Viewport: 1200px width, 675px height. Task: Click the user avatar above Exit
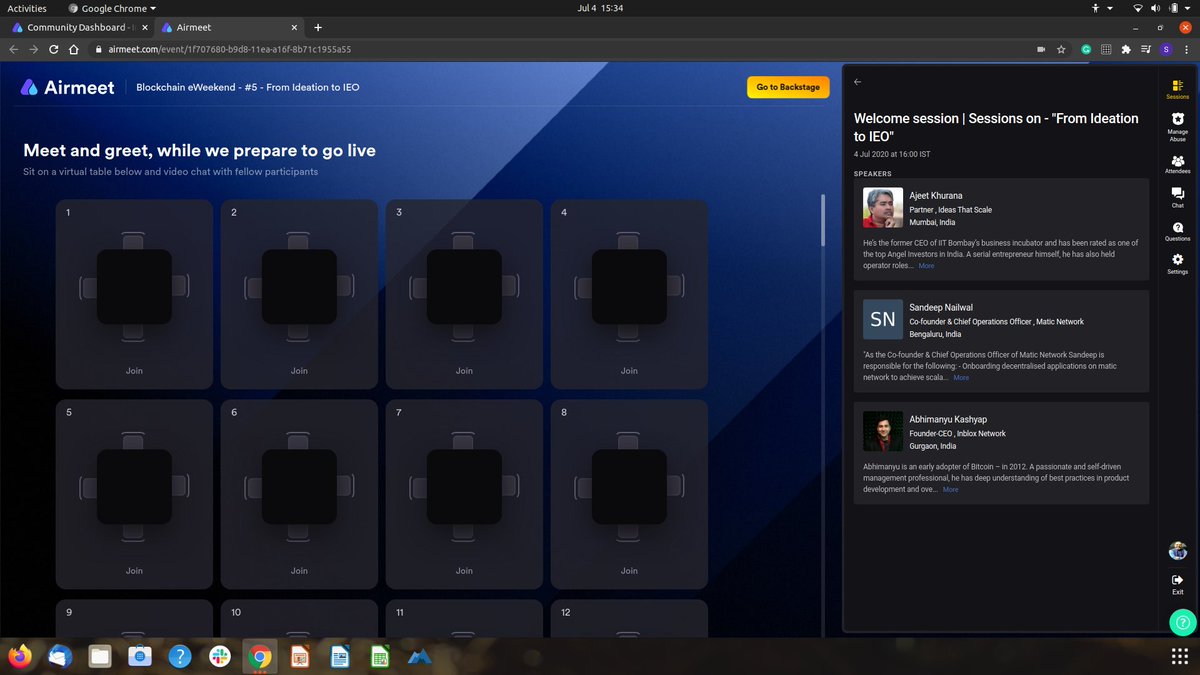pos(1177,550)
